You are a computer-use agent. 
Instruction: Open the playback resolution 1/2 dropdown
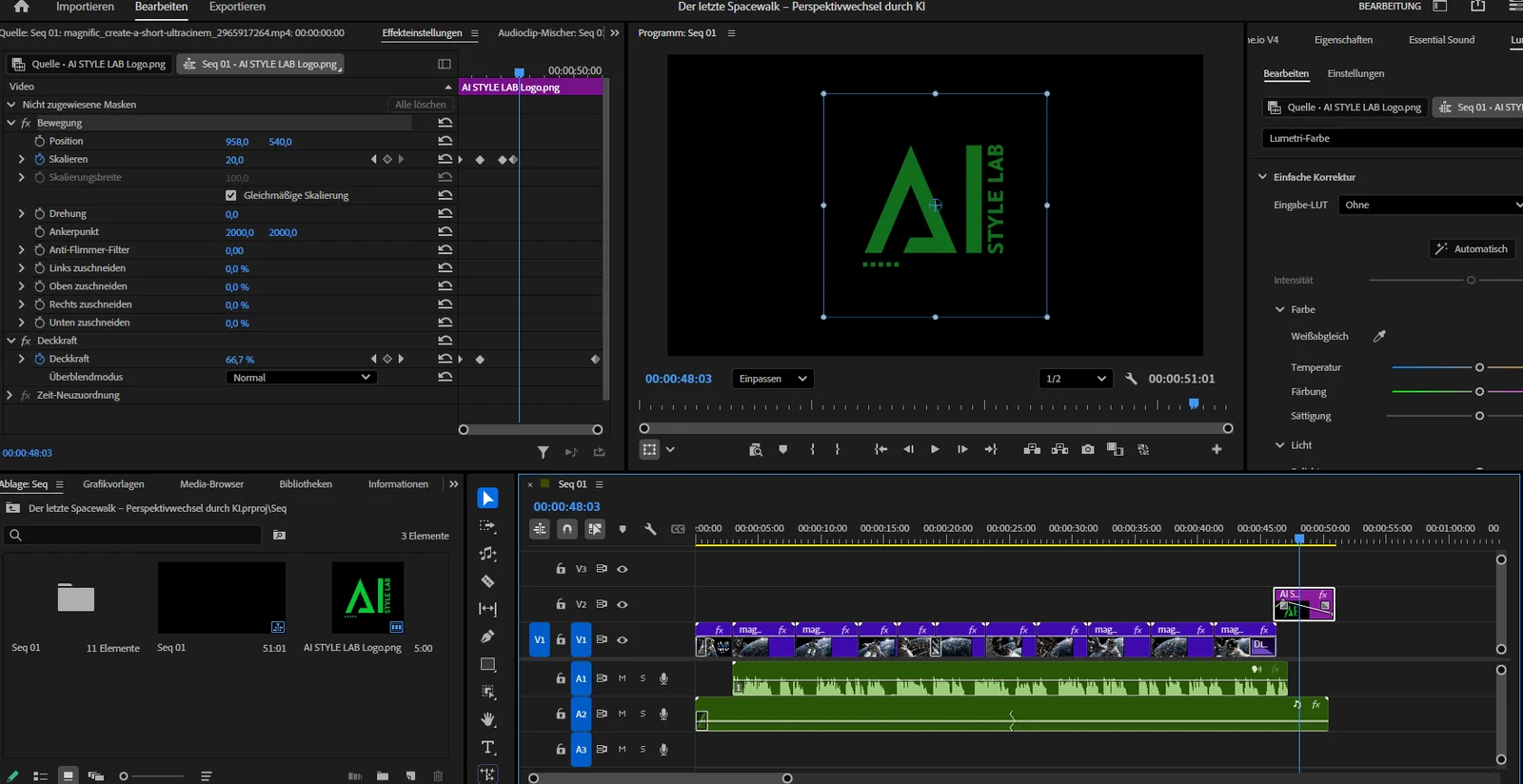tap(1076, 379)
